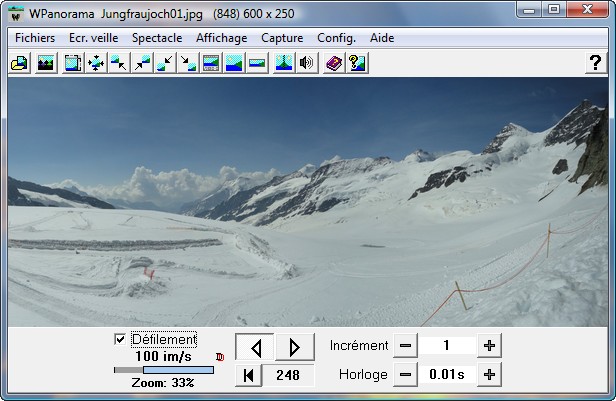The width and height of the screenshot is (616, 401).
Task: Open the Ecr. veille menu
Action: pyautogui.click(x=94, y=38)
